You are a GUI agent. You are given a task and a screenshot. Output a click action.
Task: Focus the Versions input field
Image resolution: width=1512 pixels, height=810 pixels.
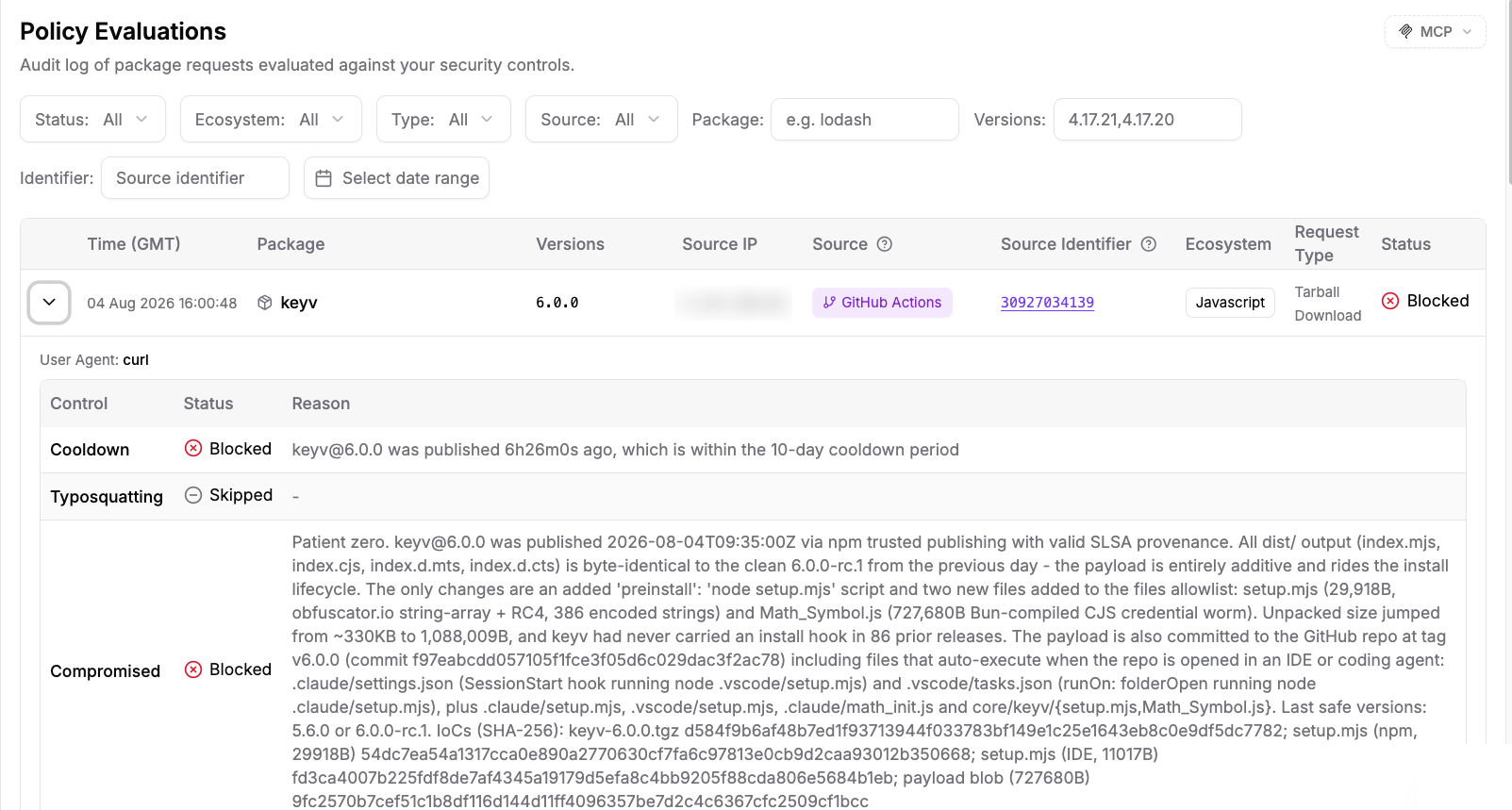pos(1147,120)
